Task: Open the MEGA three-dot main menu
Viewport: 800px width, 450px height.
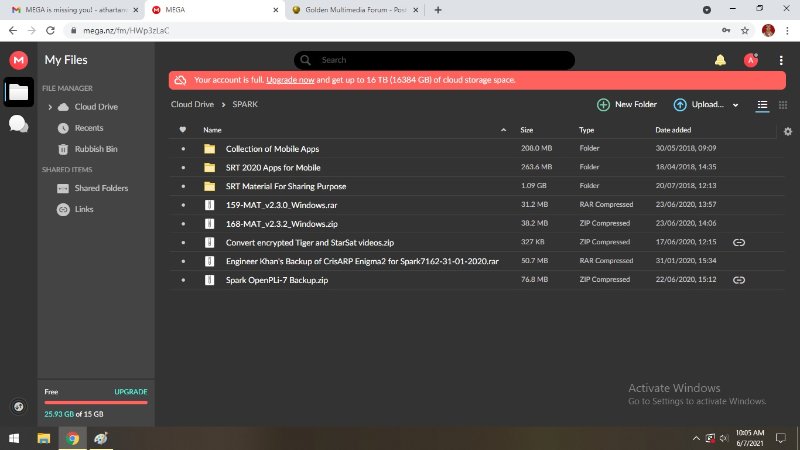Action: [781, 60]
